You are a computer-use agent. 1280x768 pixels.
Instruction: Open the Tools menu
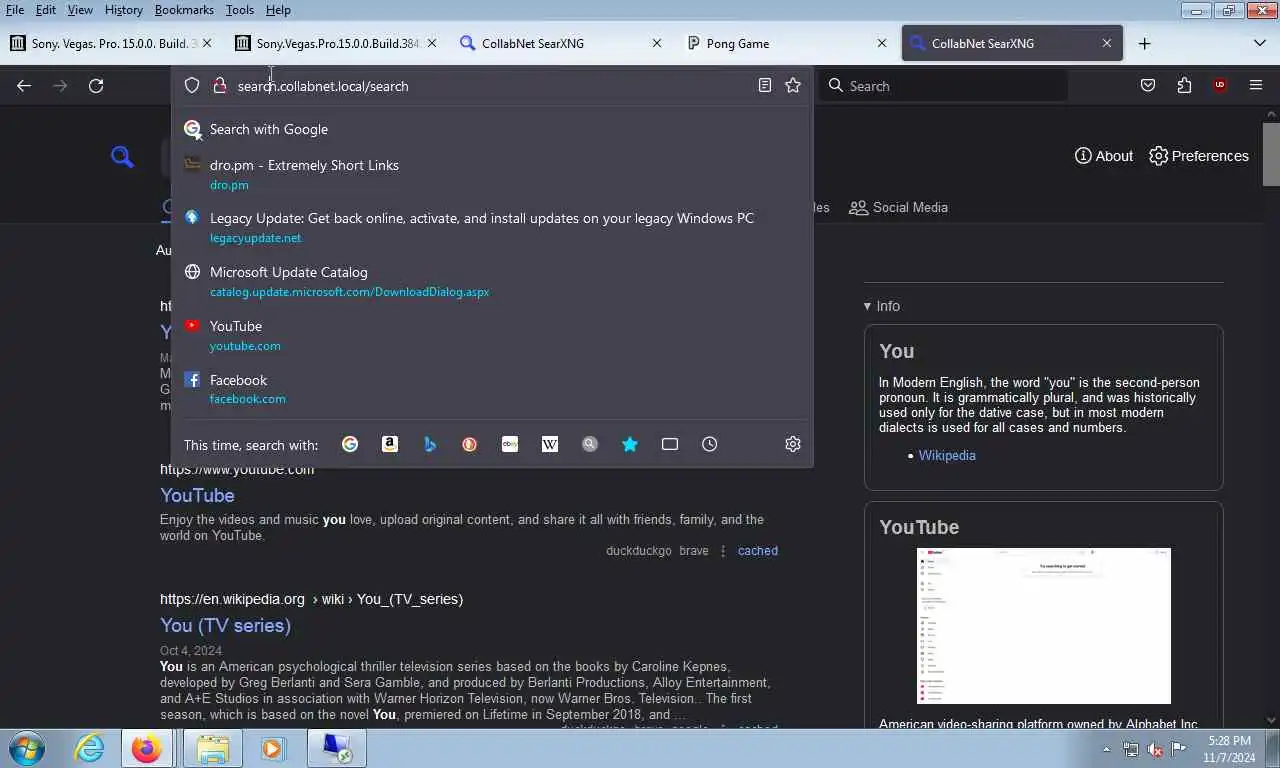[240, 10]
